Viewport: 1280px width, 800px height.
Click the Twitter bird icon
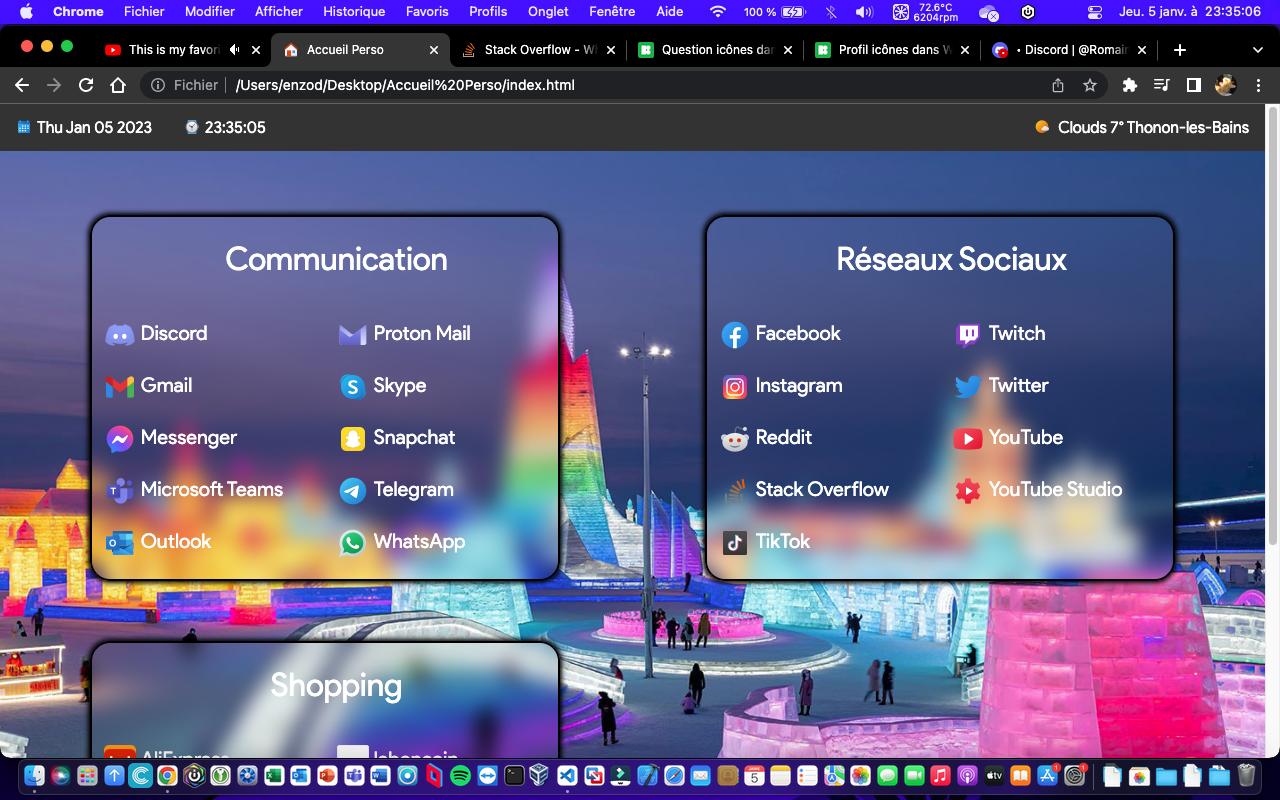[968, 386]
